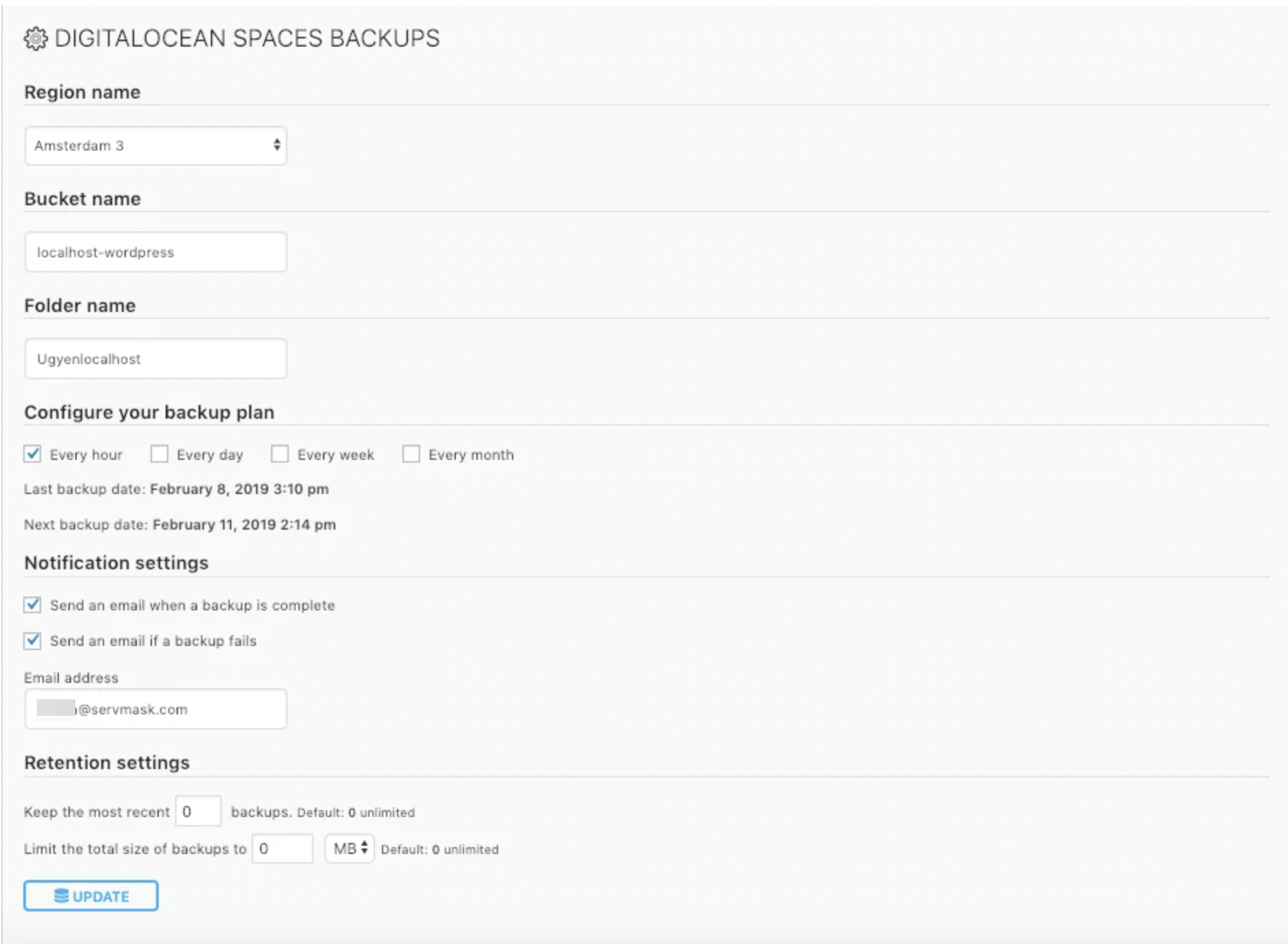The height and width of the screenshot is (947, 1288).
Task: Click the database icon on Update button
Action: [x=62, y=896]
